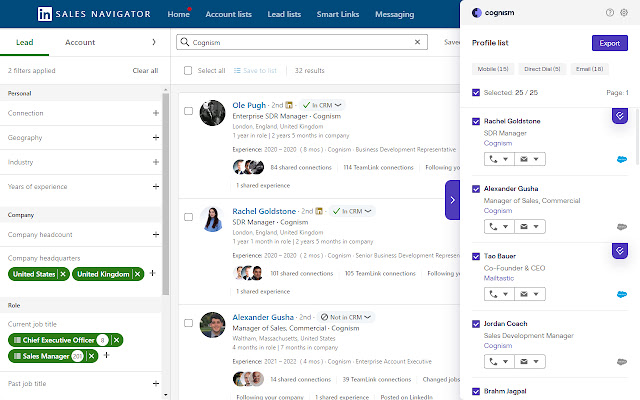The height and width of the screenshot is (400, 640).
Task: Filter by Direct Dial (5) chip
Action: click(542, 69)
